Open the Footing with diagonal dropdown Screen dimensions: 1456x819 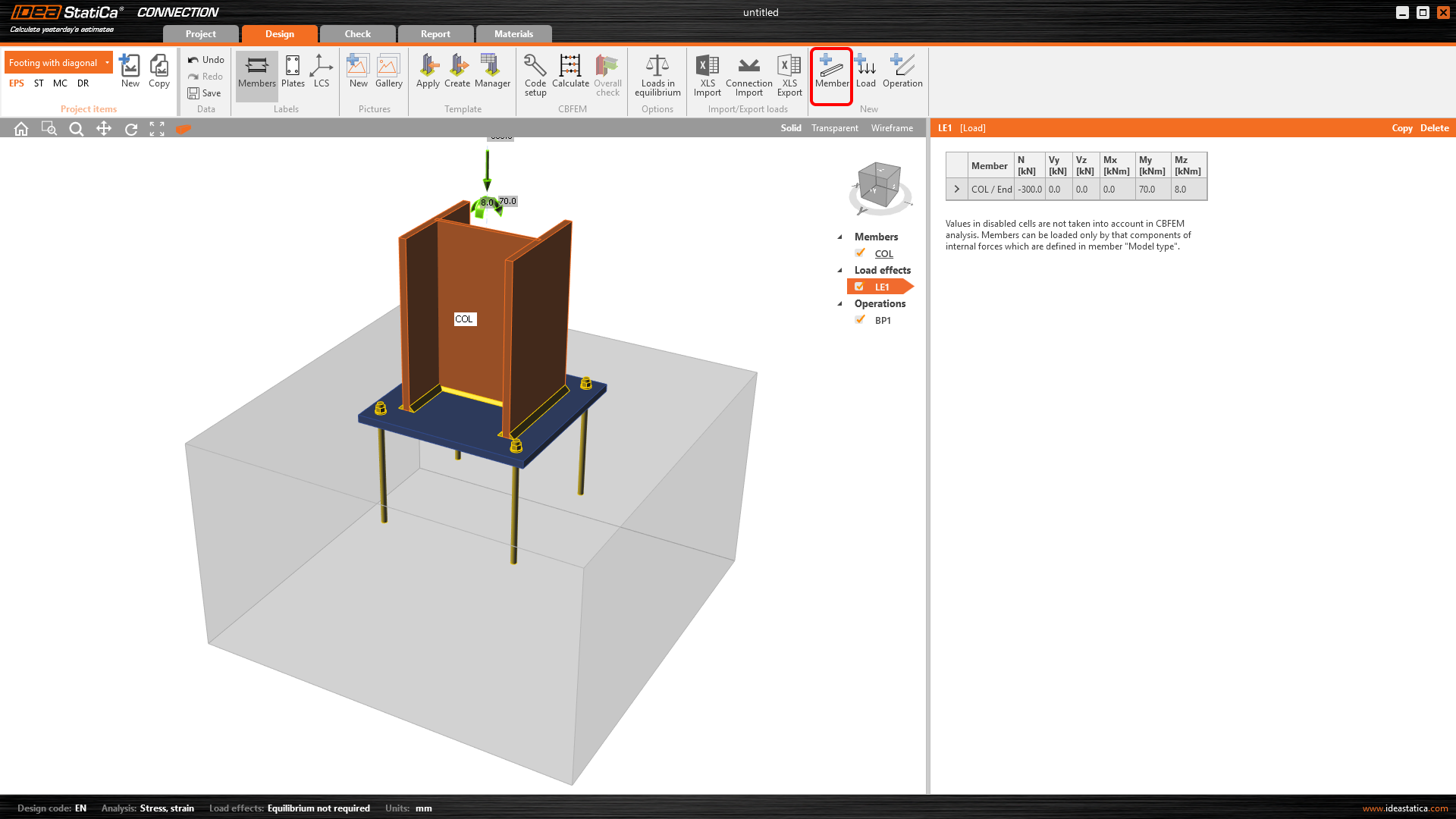(x=107, y=63)
